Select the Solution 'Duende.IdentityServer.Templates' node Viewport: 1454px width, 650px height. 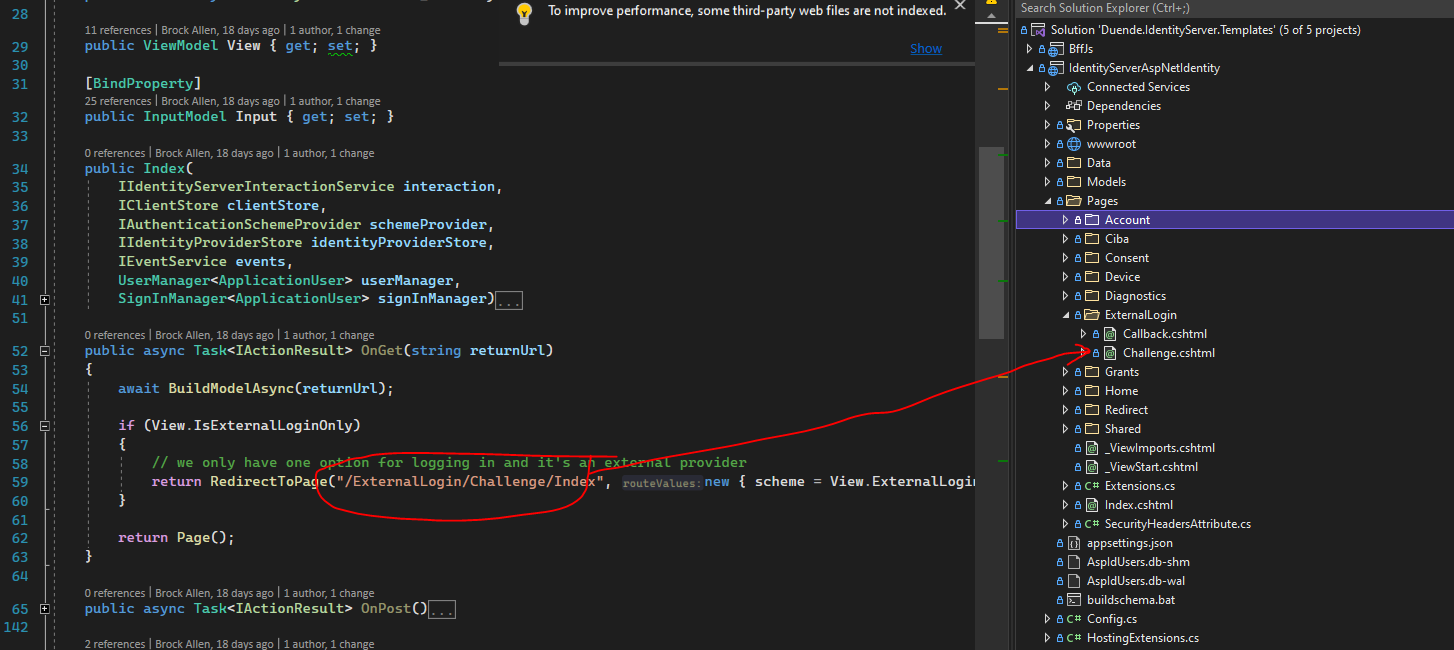[1205, 30]
